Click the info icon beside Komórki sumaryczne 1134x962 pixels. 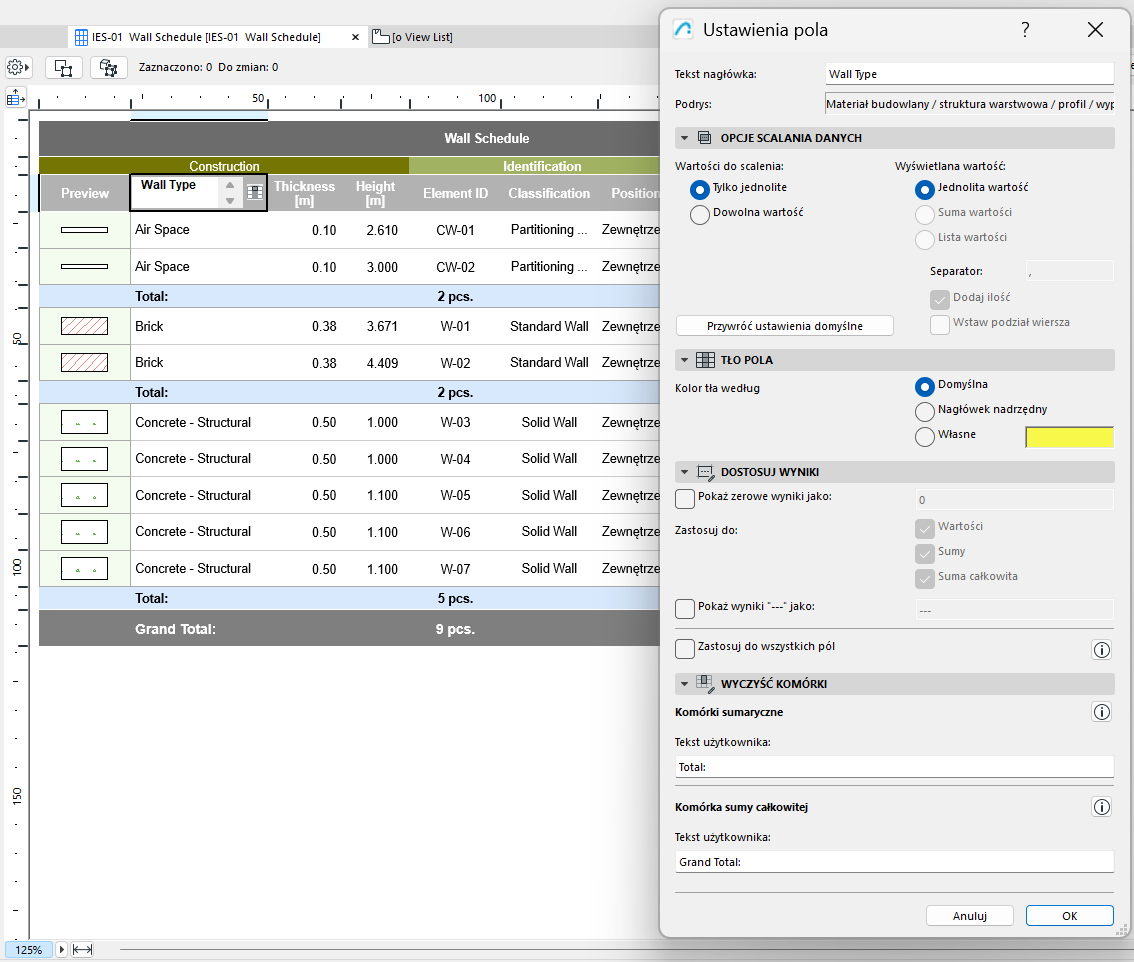point(1101,712)
